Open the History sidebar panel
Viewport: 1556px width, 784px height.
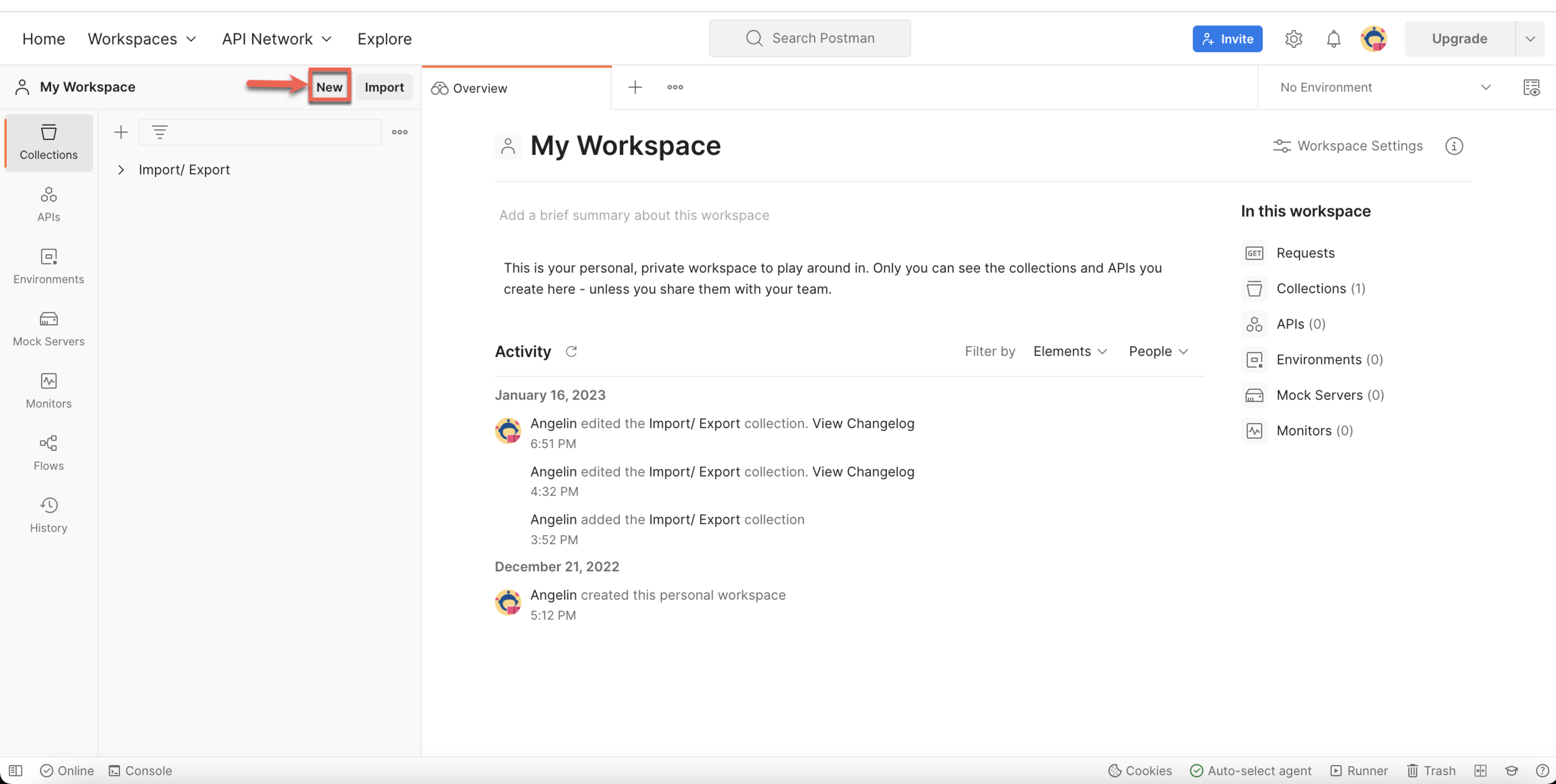point(49,515)
